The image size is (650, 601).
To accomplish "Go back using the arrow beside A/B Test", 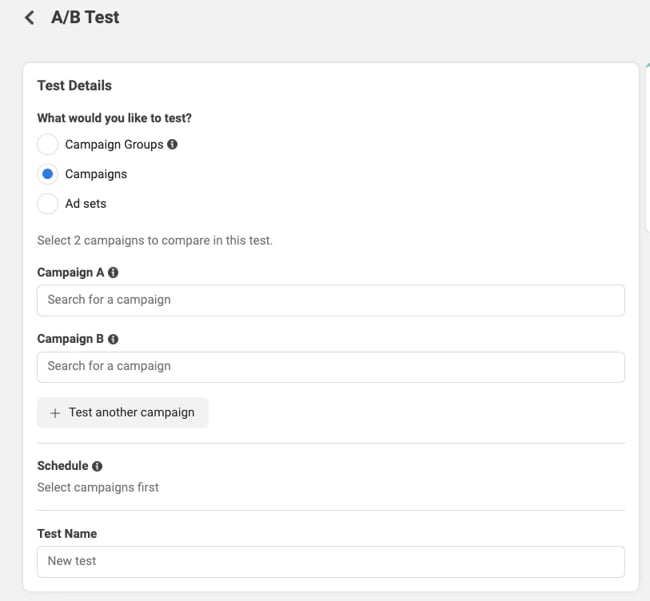I will pos(29,17).
